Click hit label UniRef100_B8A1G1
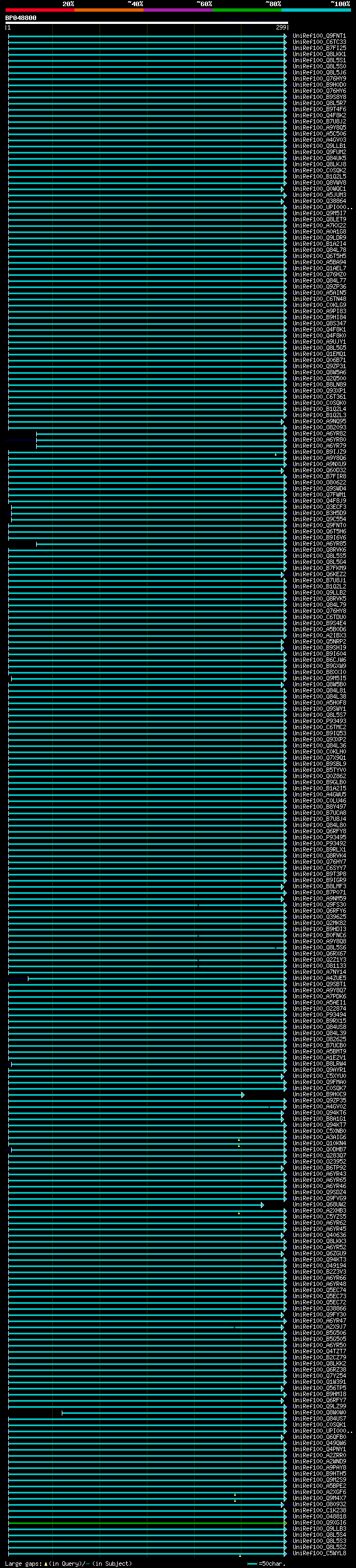The width and height of the screenshot is (356, 1568). (x=319, y=1119)
